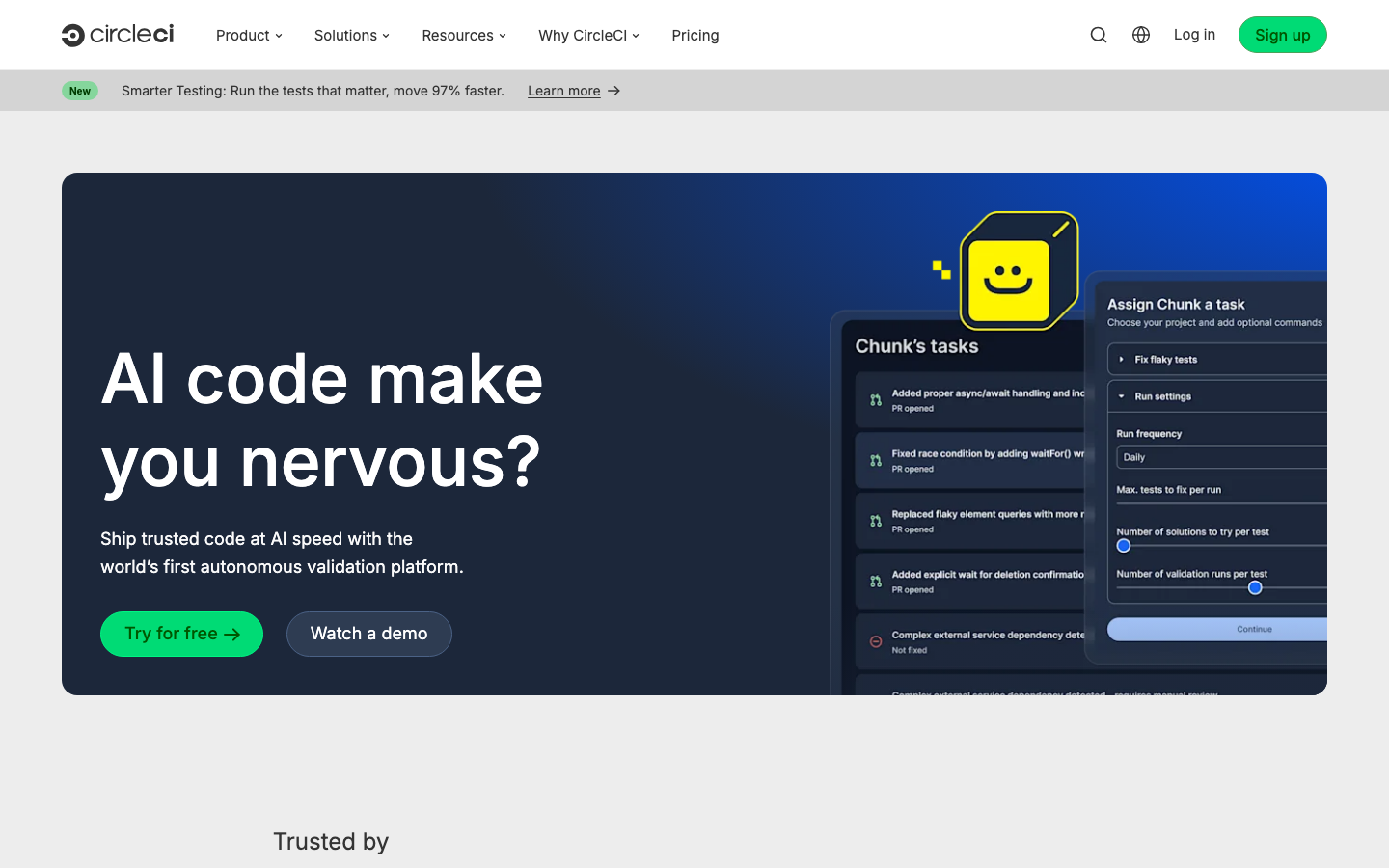Click the Max. tests to fix slider track
This screenshot has height=868, width=1389.
point(1222,503)
